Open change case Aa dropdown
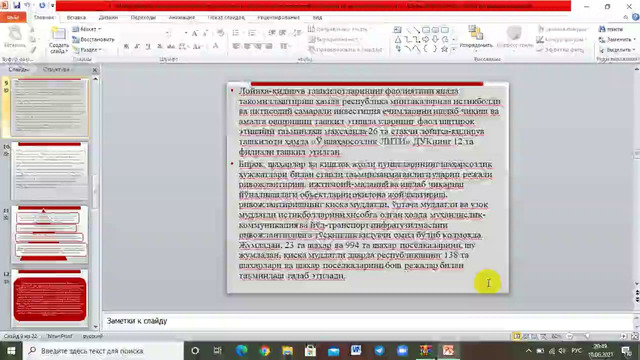Image resolution: width=640 pixels, height=360 pixels. tap(198, 47)
